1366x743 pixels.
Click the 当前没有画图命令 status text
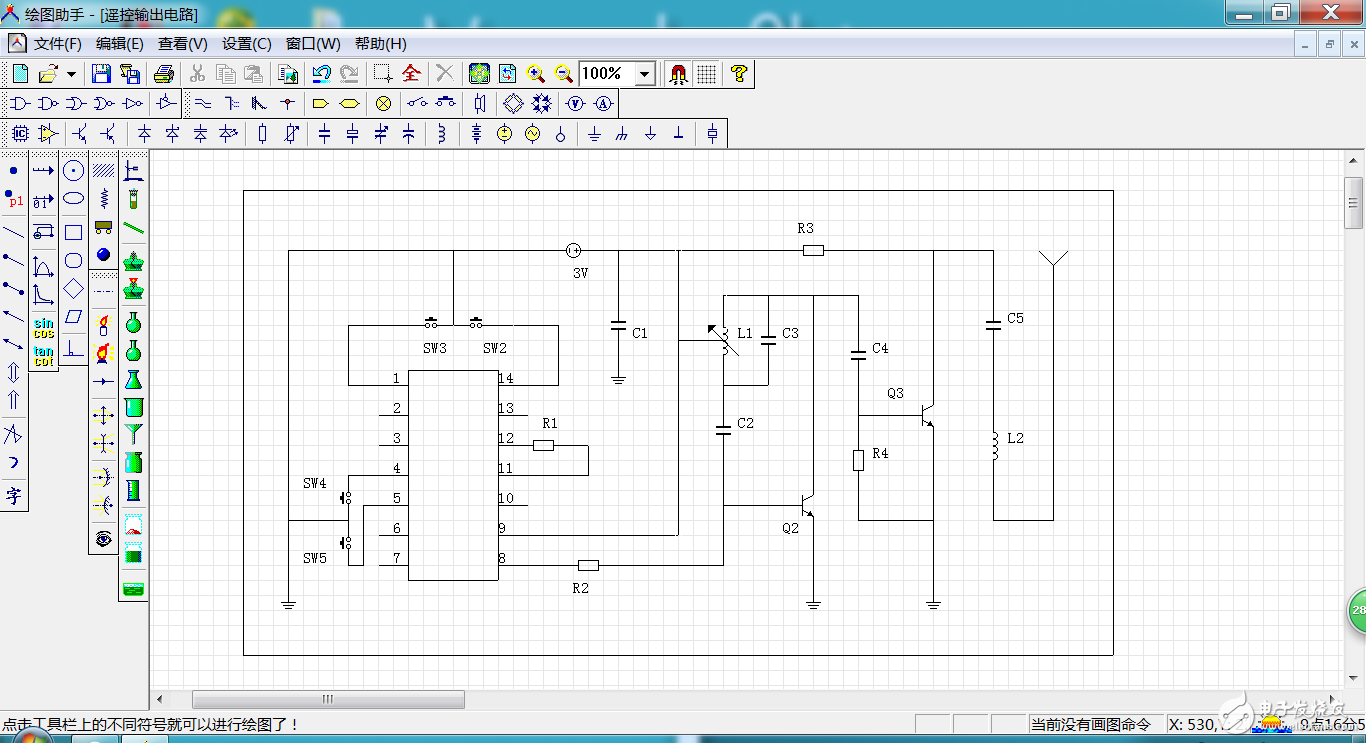(x=1091, y=724)
